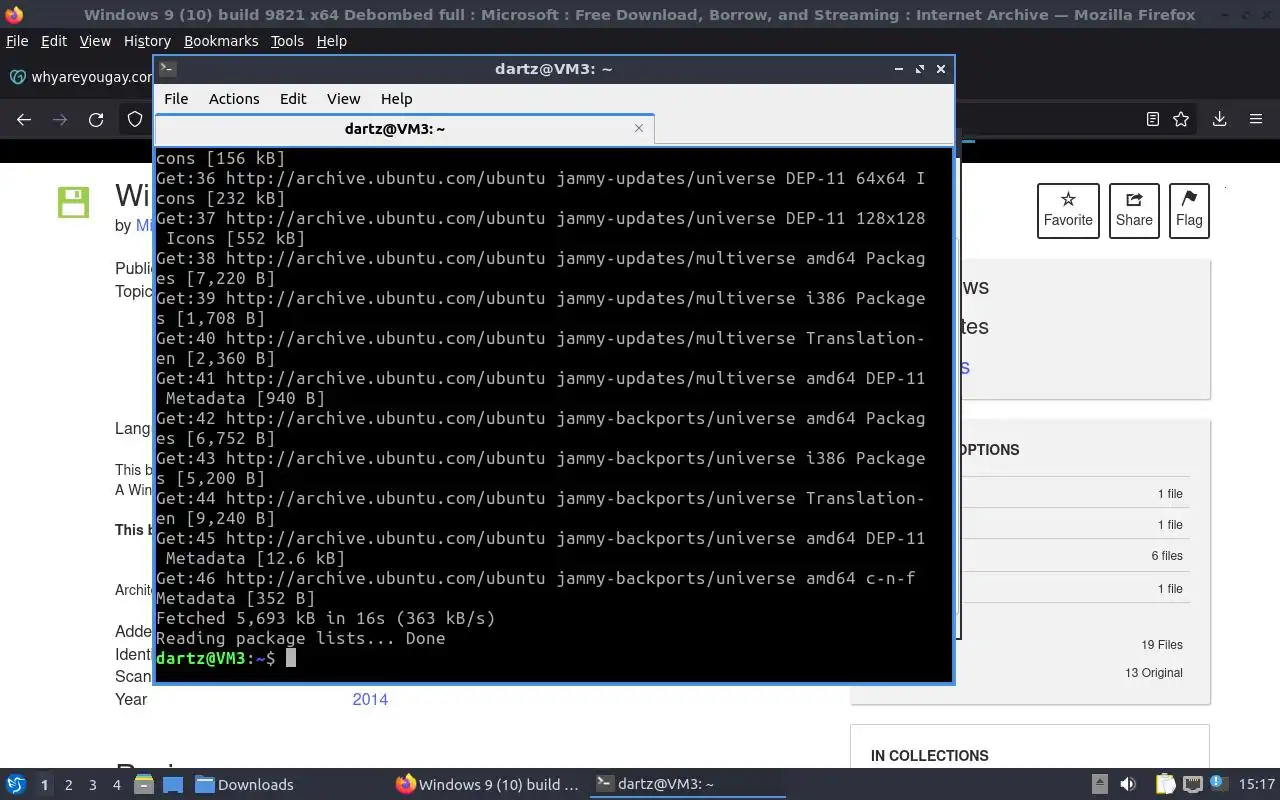1280x800 pixels.
Task: Close the dartz@VM3 terminal tab
Action: point(639,128)
